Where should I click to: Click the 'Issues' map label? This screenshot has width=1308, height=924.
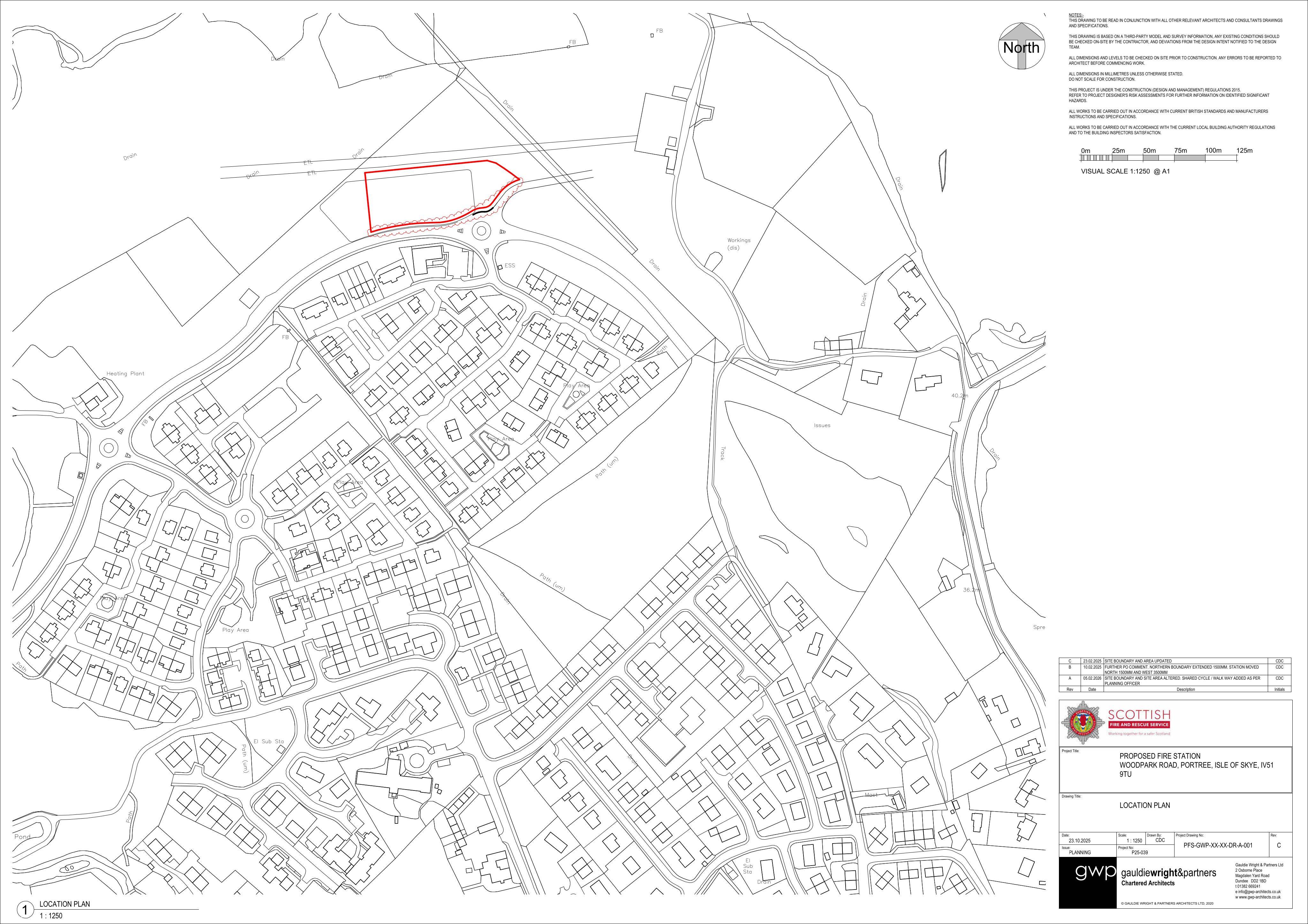[822, 425]
